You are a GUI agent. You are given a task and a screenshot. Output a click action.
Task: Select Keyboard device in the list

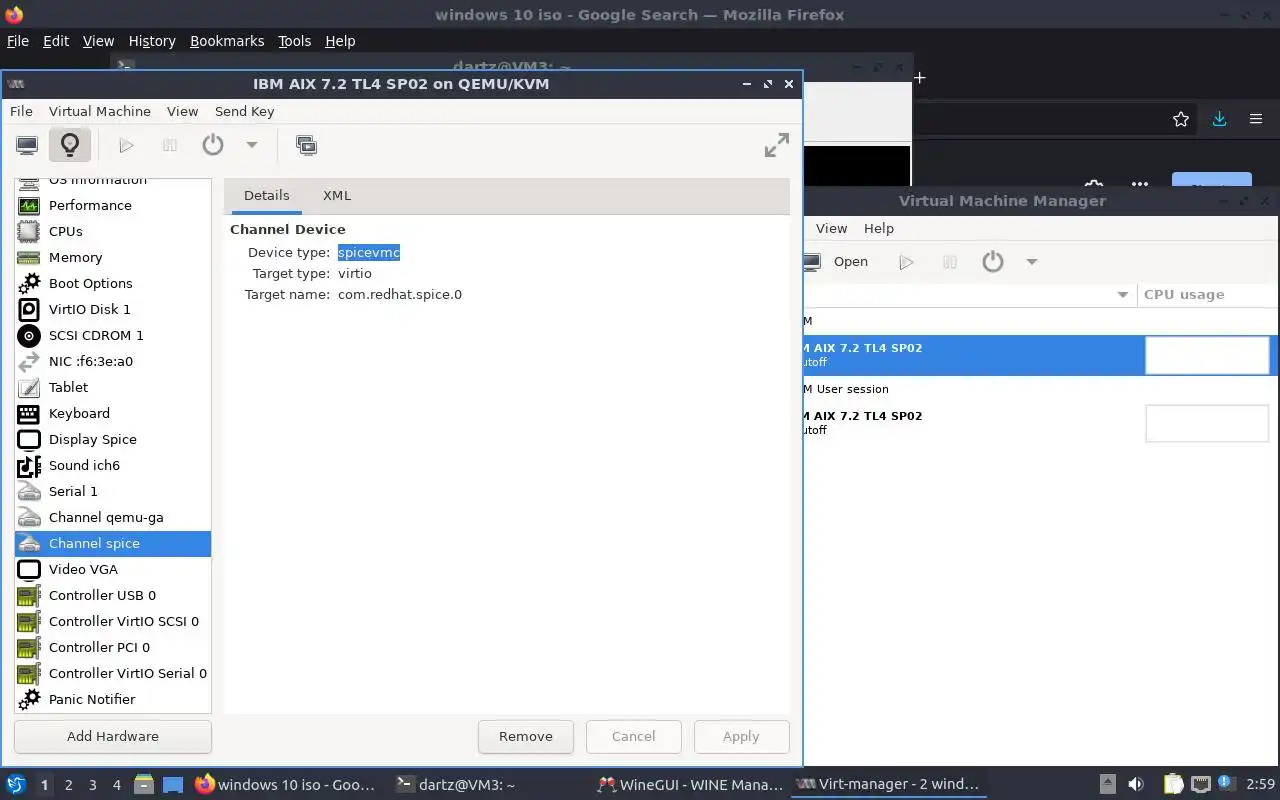113,413
